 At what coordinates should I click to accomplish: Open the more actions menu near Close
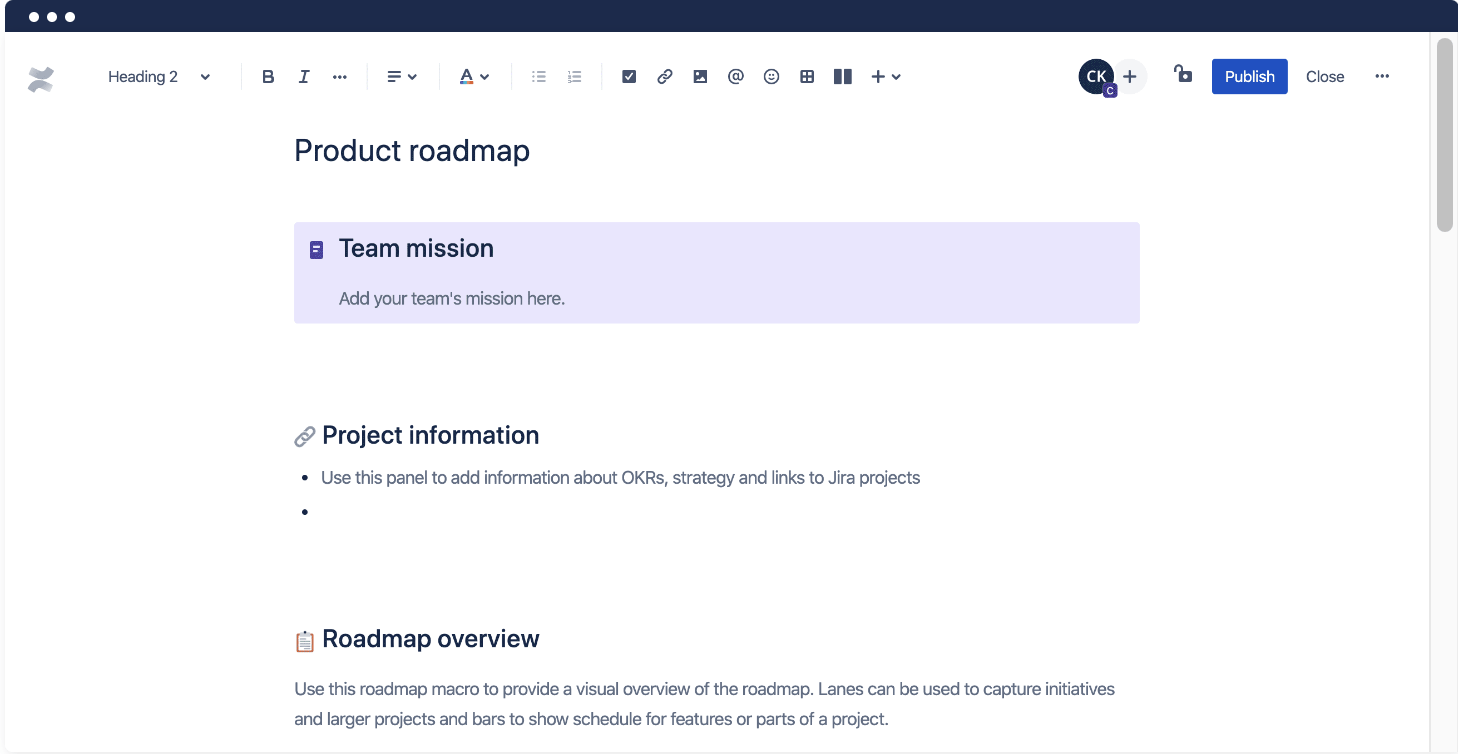coord(1382,76)
